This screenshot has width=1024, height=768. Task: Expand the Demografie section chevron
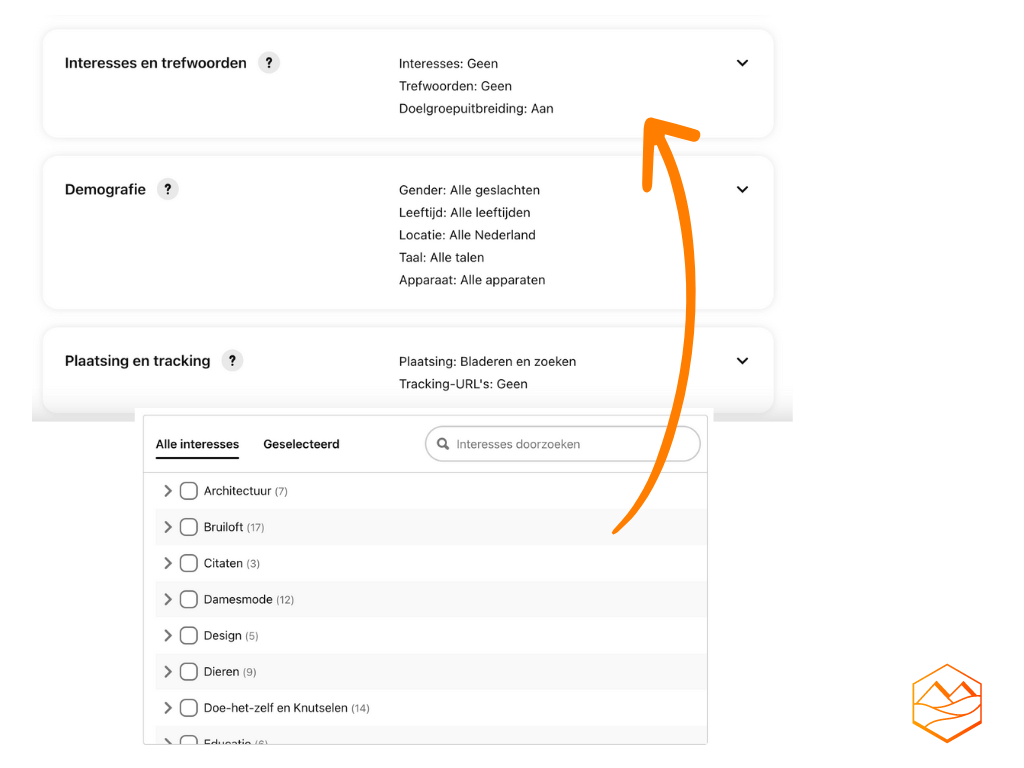click(743, 189)
